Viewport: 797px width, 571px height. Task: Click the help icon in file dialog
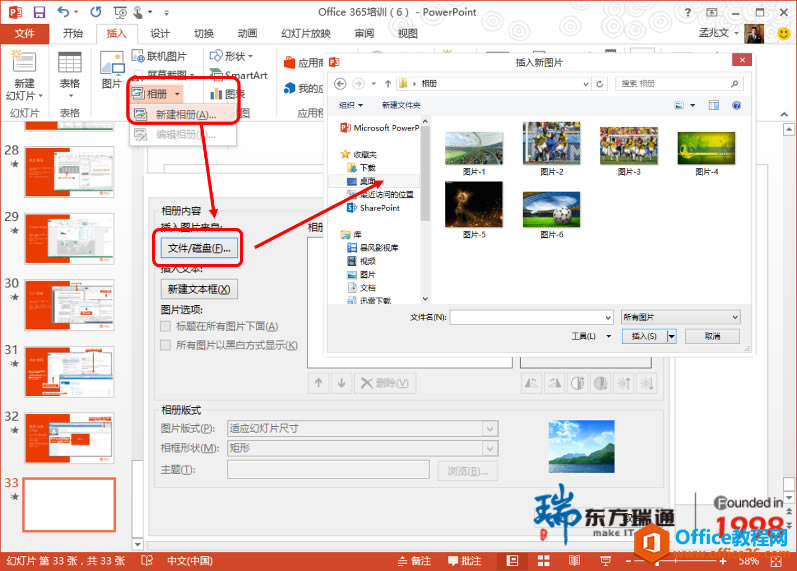pos(736,105)
